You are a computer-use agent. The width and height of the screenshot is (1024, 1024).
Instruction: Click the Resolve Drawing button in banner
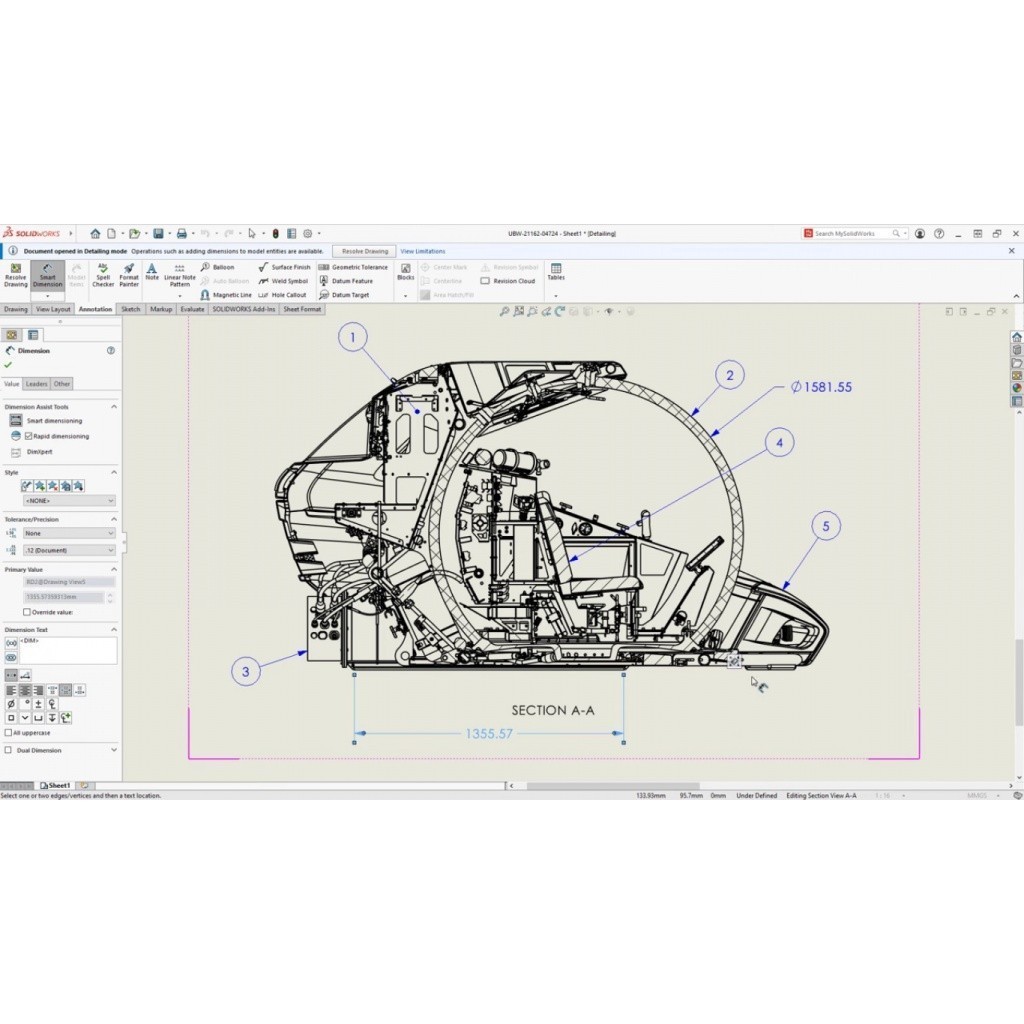coord(364,251)
